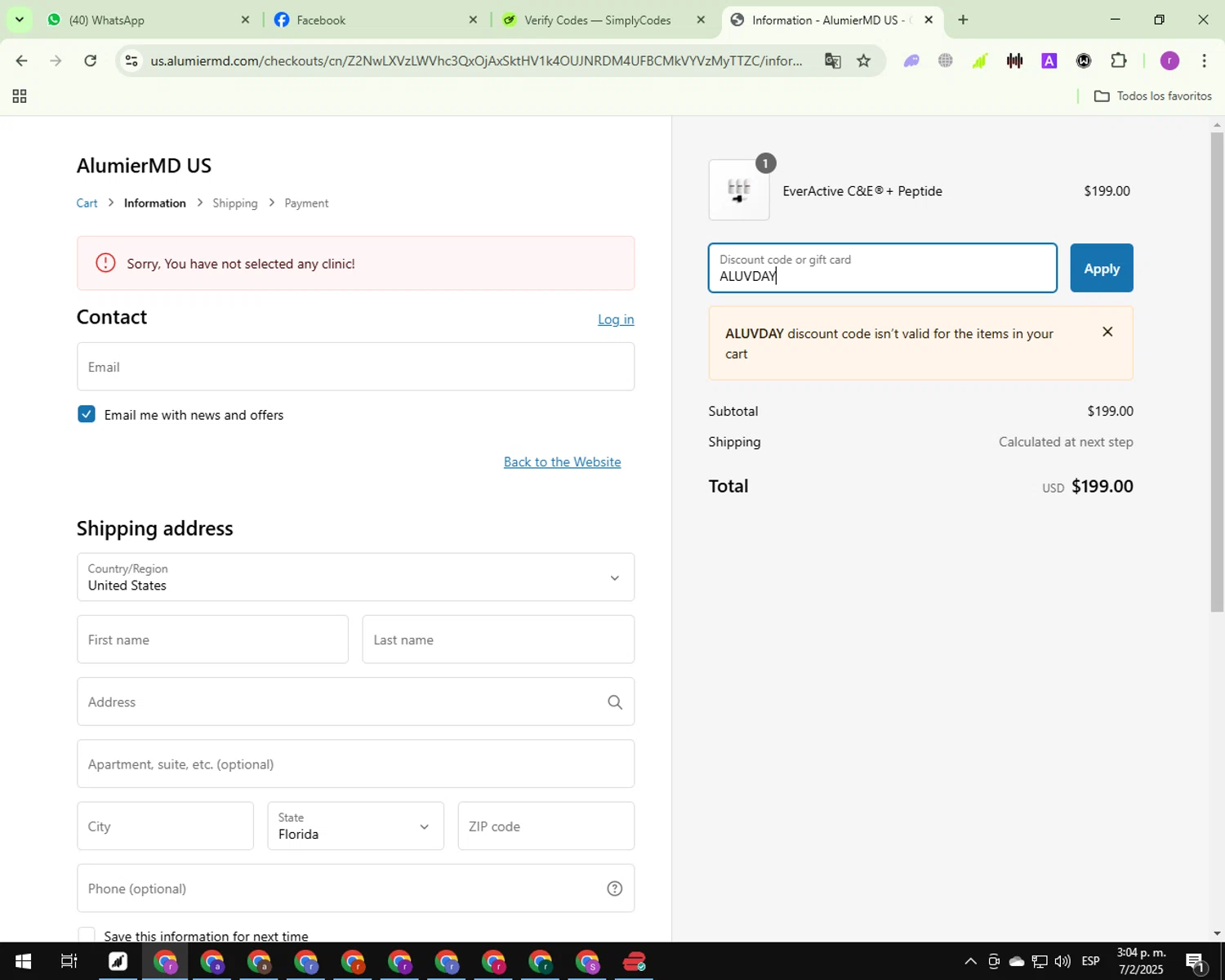Click the Address input field
Viewport: 1225px width, 980px height.
[355, 702]
